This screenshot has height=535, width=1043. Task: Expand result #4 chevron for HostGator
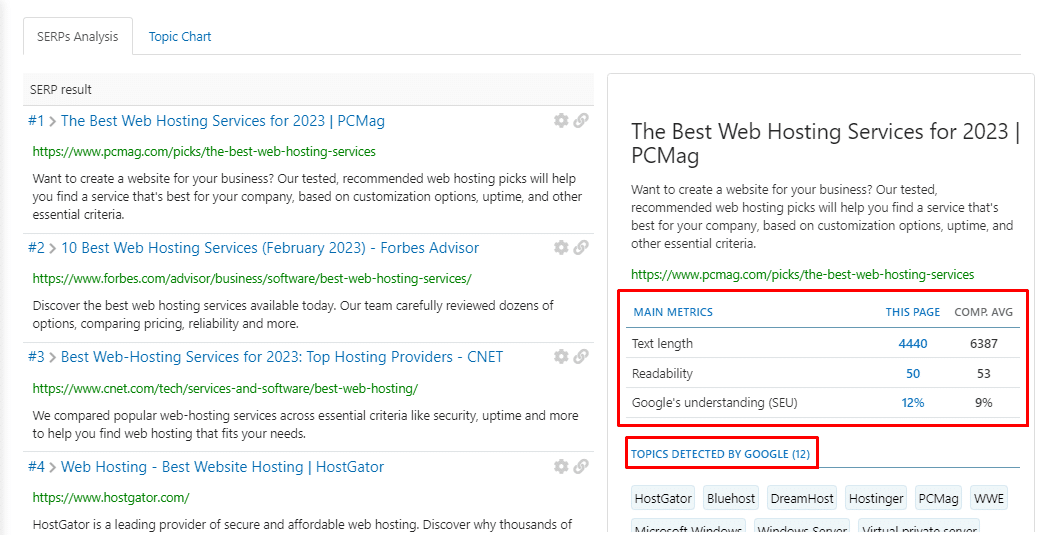(x=53, y=467)
